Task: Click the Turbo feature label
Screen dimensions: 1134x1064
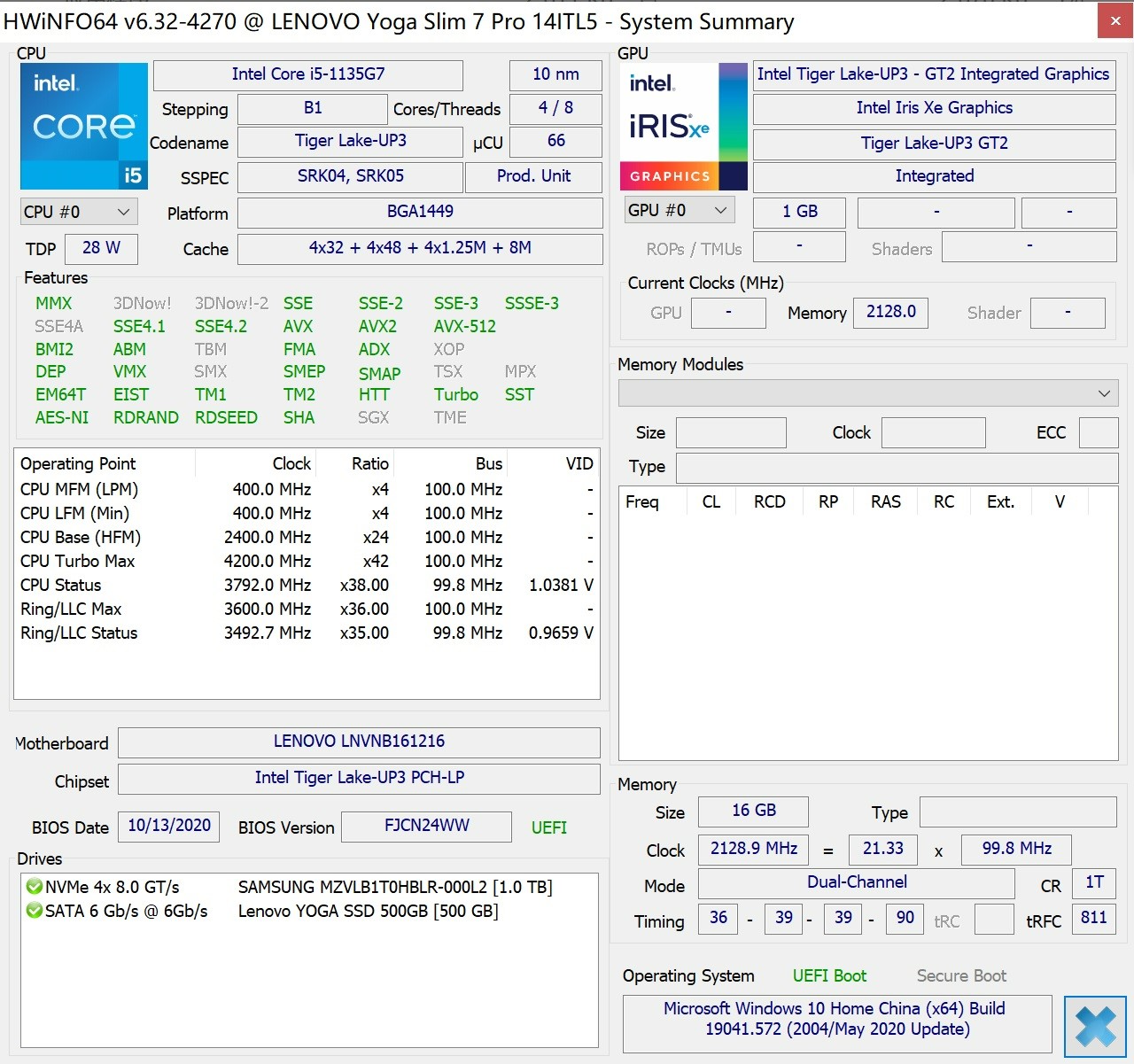Action: coord(455,395)
